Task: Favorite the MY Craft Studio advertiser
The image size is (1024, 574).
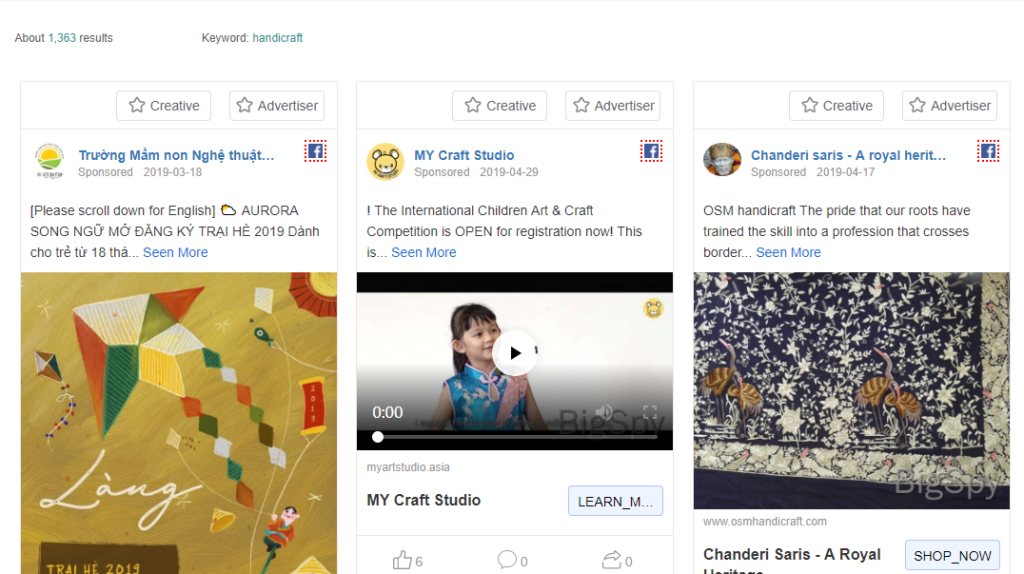Action: pos(613,106)
